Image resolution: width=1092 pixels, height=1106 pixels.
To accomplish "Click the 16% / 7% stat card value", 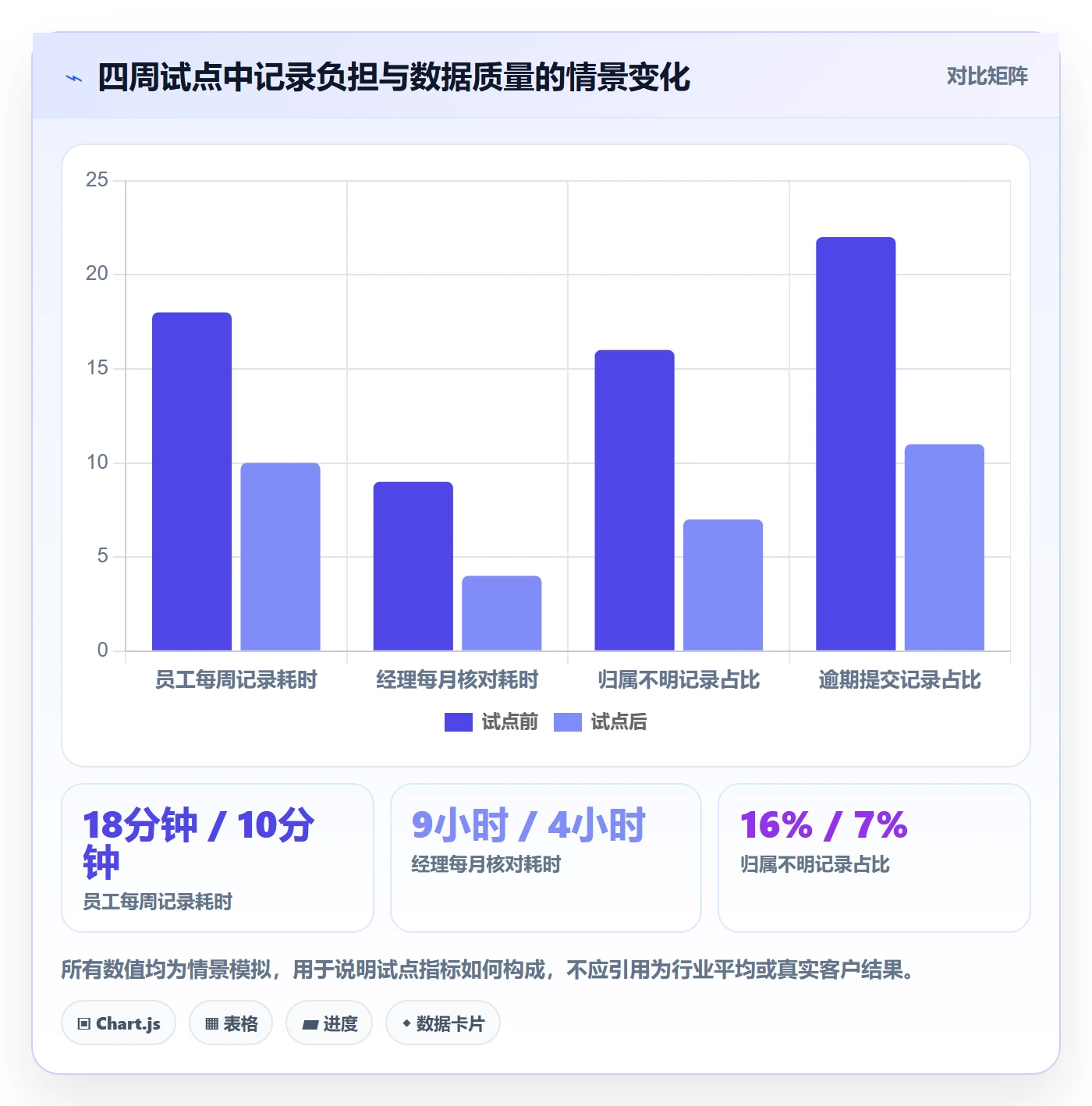I will [824, 825].
